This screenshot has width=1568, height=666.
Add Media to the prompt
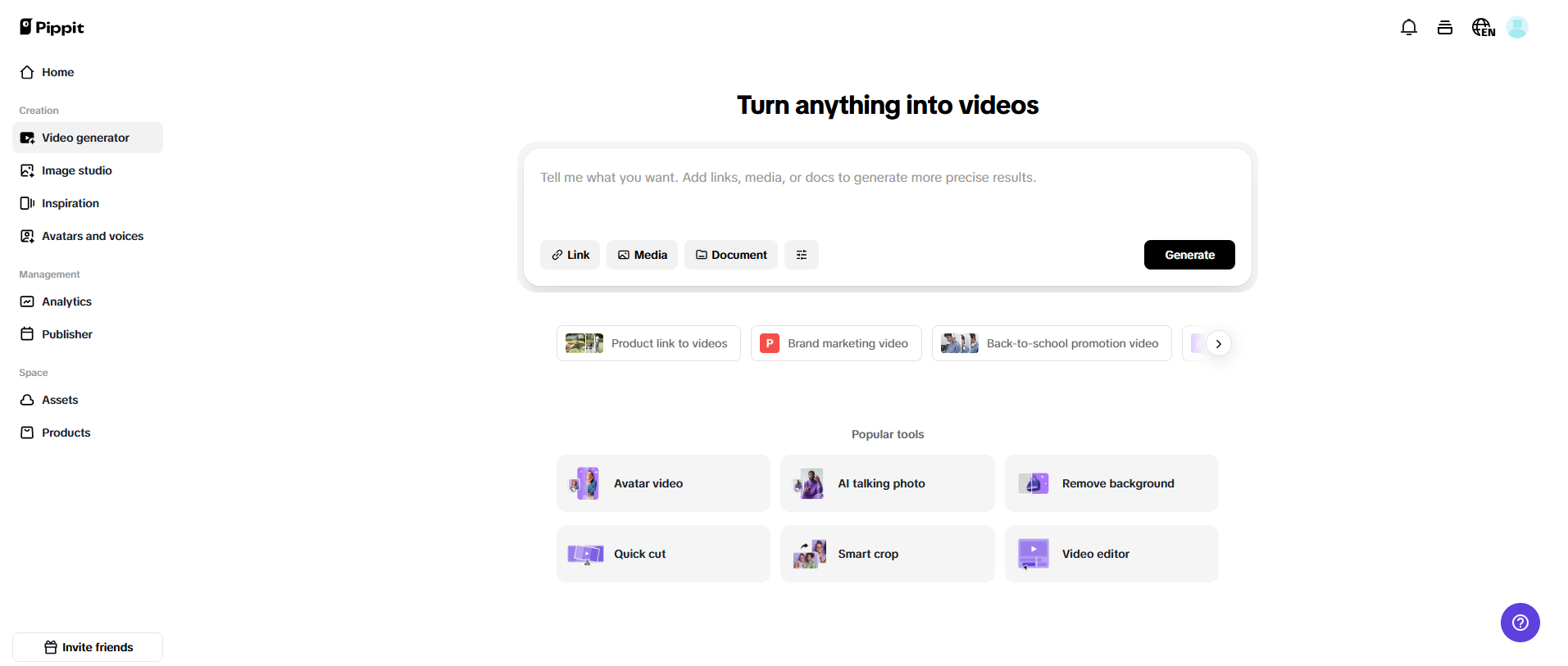click(643, 255)
